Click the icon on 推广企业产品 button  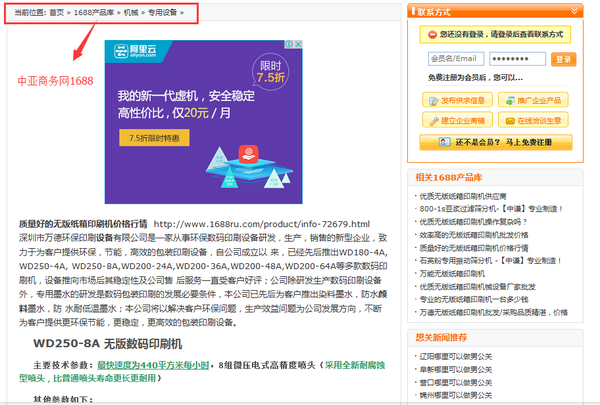coord(510,101)
